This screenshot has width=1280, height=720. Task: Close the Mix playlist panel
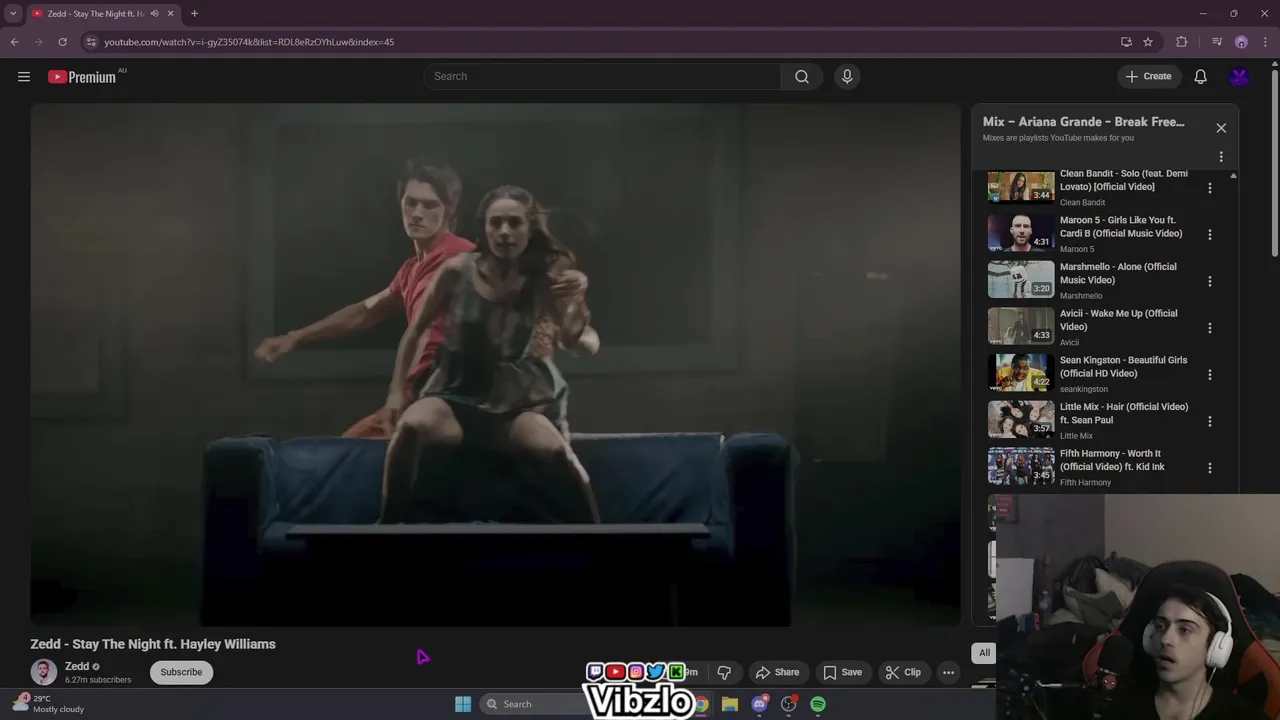pos(1221,128)
